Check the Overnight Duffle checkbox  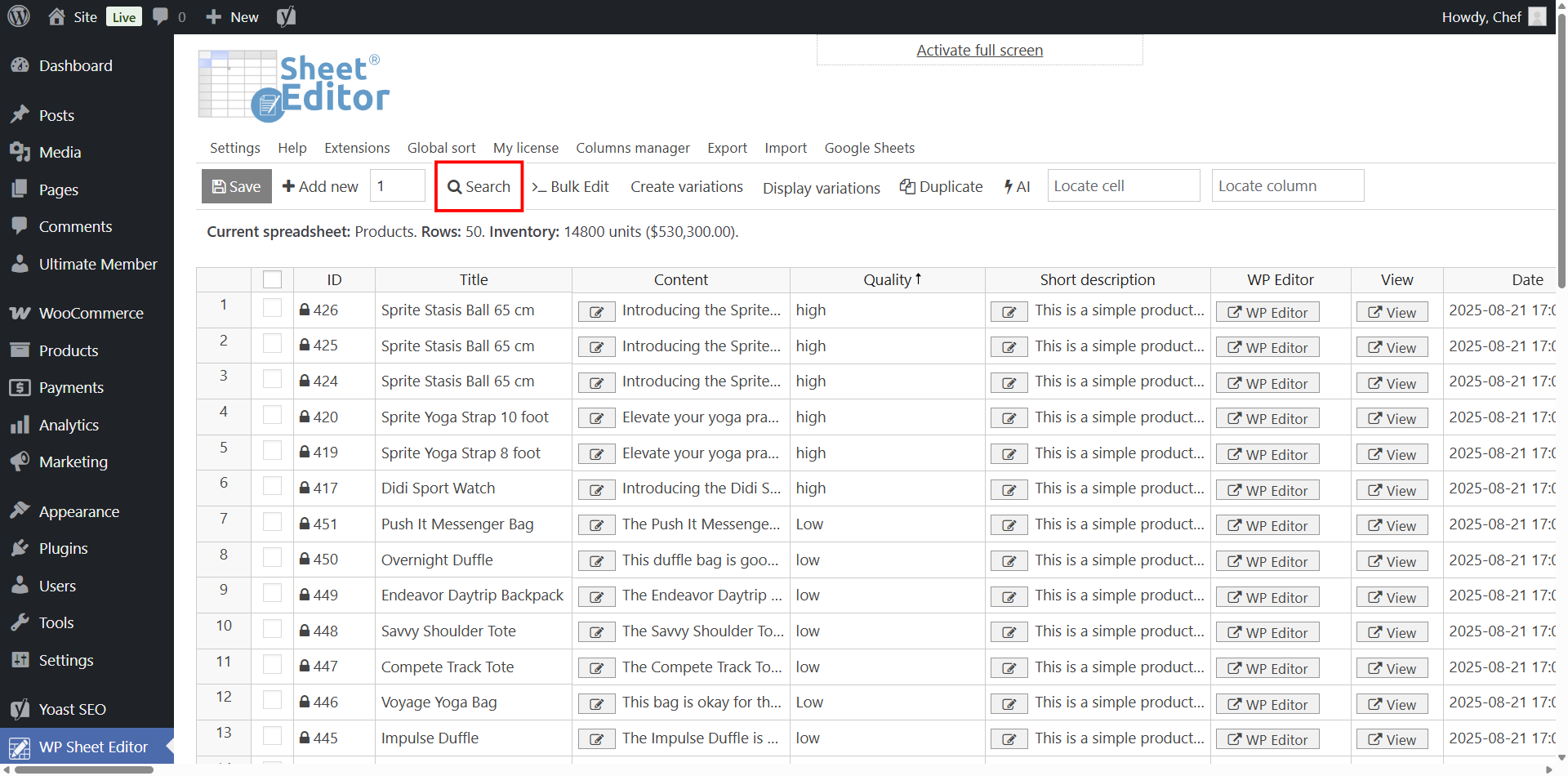[273, 557]
